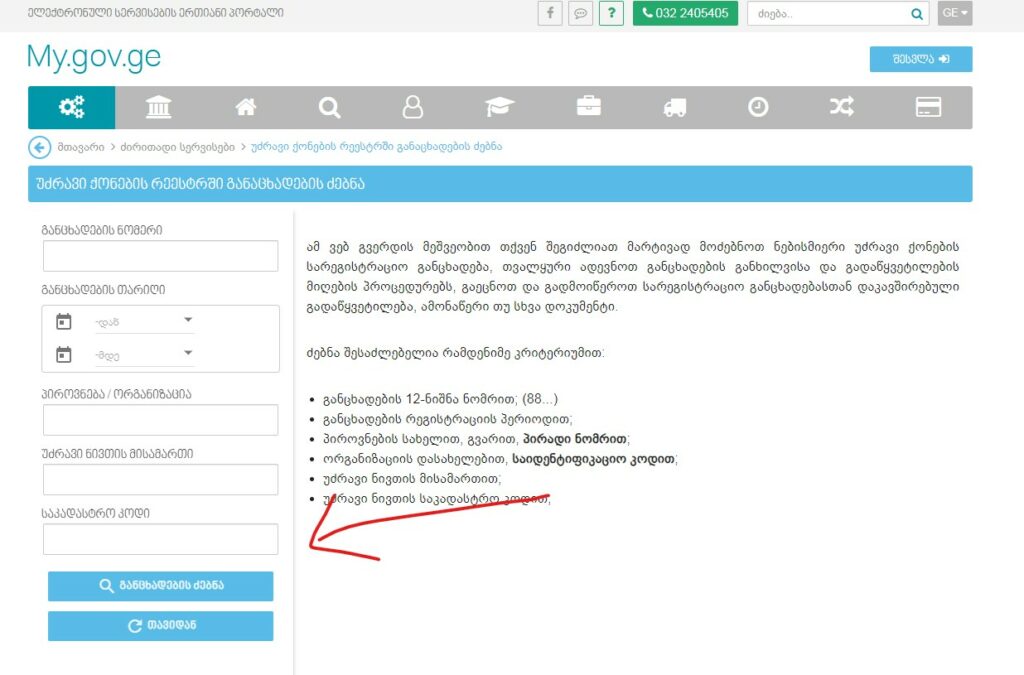Image resolution: width=1024 pixels, height=675 pixels.
Task: Focus the საკადასტრო კოდი input field
Action: tap(160, 539)
